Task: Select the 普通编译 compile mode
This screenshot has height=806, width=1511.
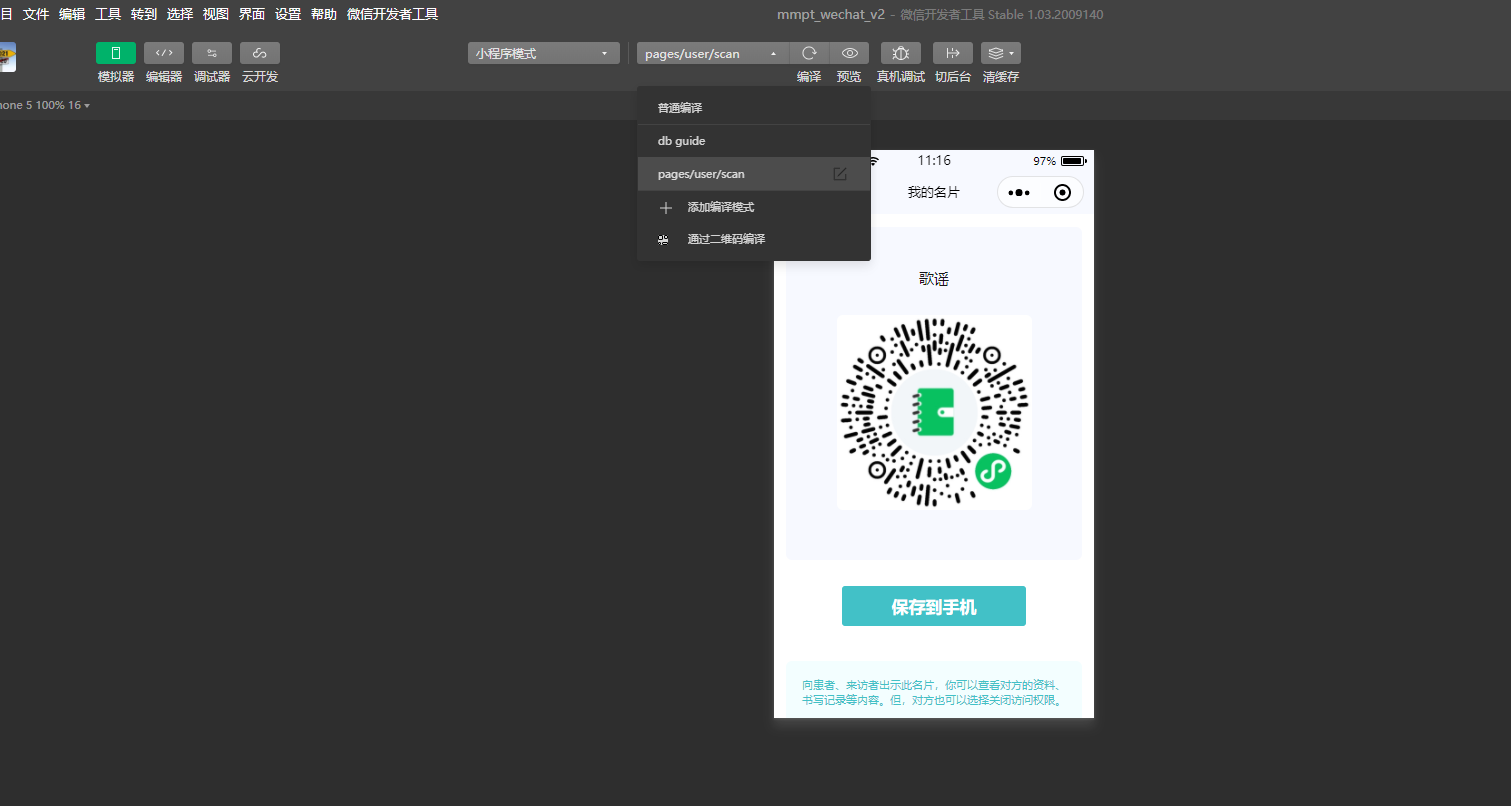Action: pyautogui.click(x=754, y=108)
